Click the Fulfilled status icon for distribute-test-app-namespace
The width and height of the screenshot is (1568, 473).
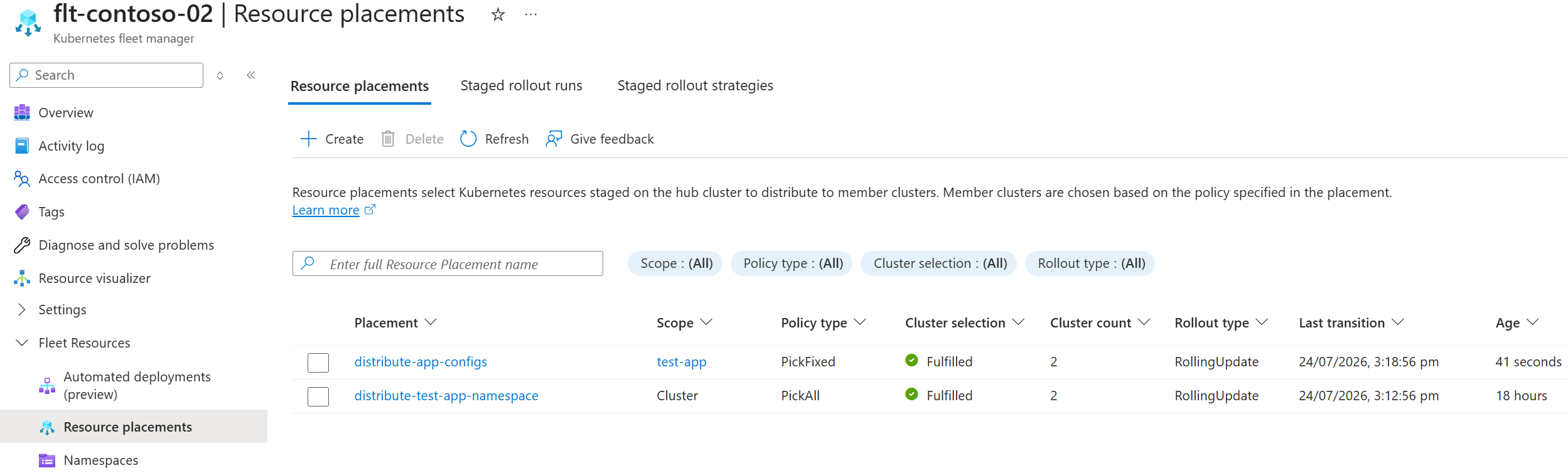point(911,394)
